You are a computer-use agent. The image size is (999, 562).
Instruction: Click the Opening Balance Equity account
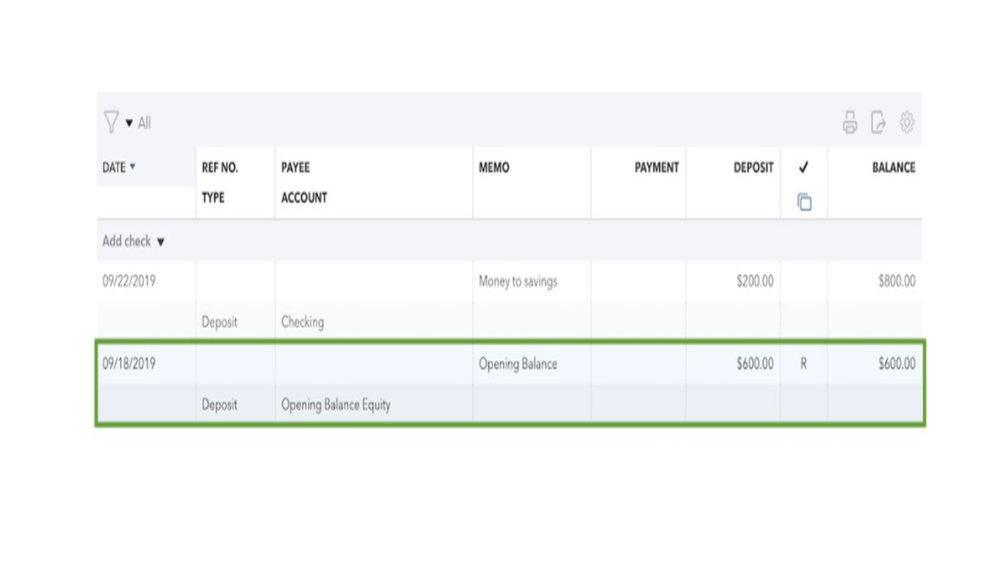point(336,405)
